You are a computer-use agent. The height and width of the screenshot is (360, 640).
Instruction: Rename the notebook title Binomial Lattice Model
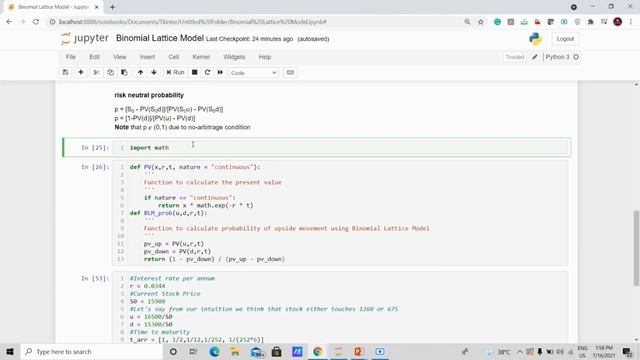pos(160,38)
